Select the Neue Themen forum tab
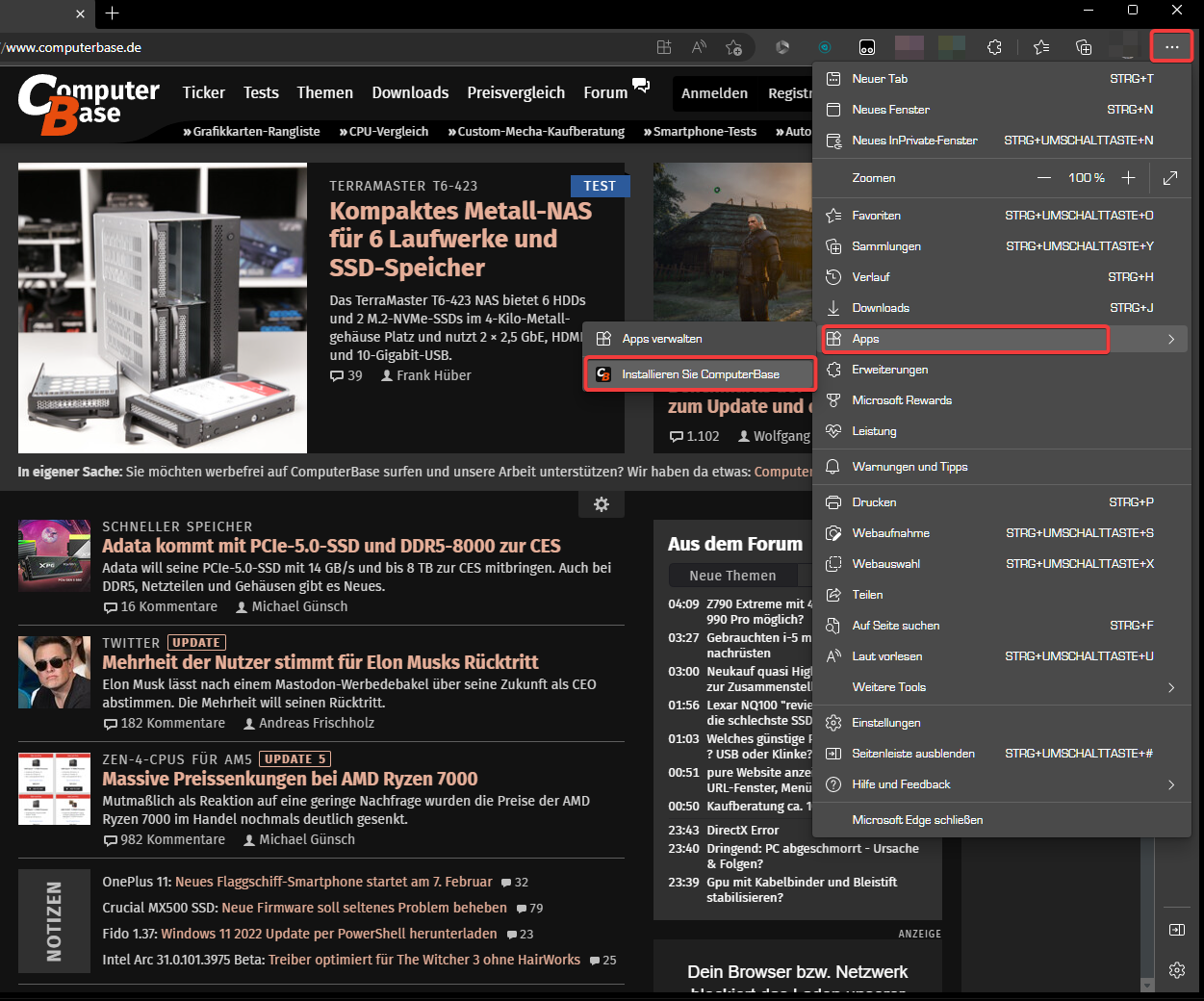Image resolution: width=1204 pixels, height=1001 pixels. pos(732,576)
